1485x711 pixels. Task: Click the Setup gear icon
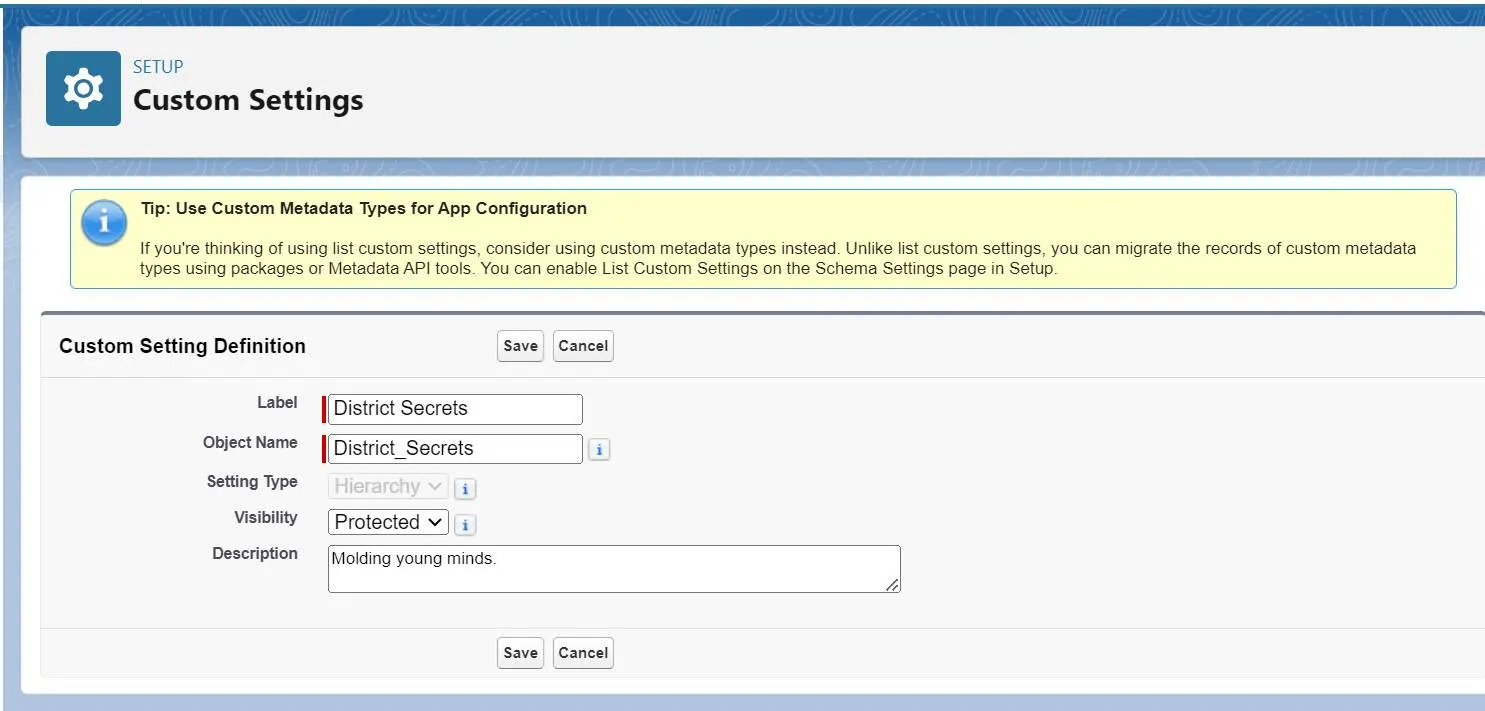tap(83, 89)
